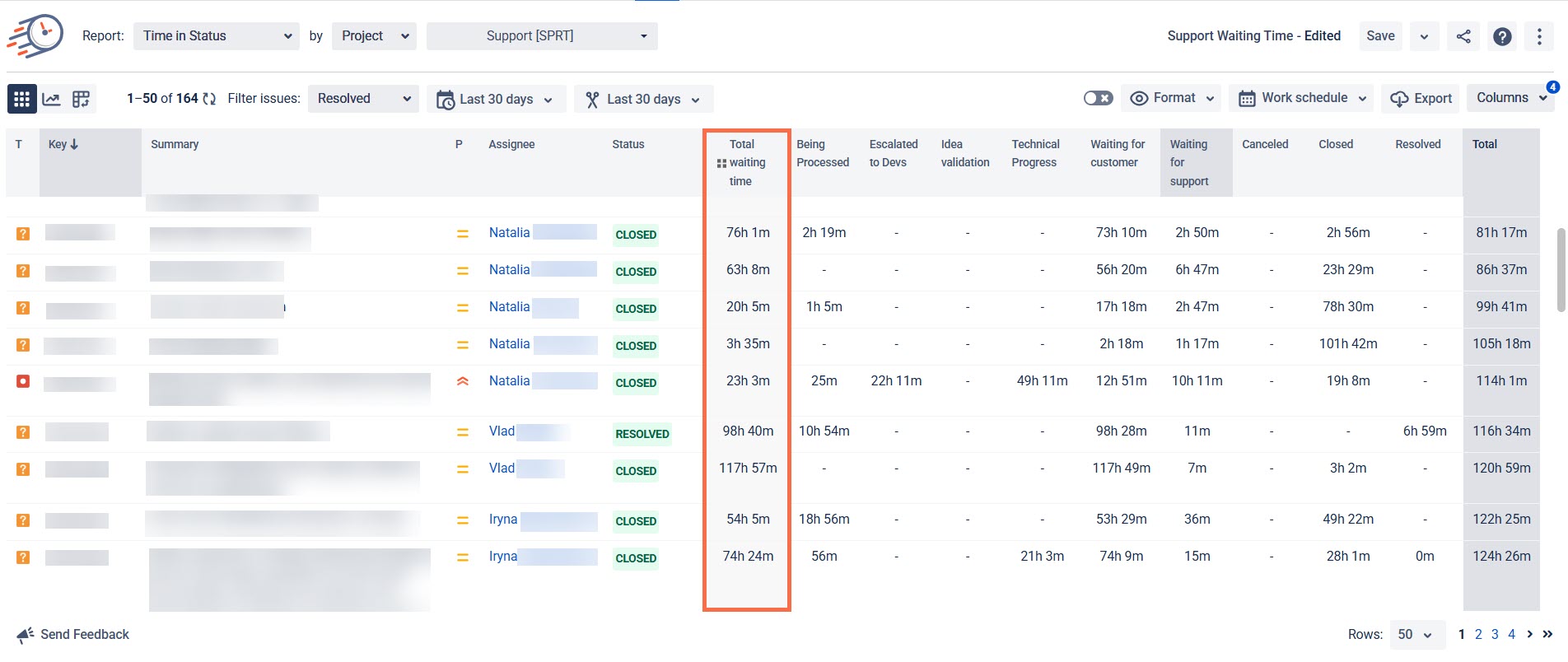Click the Summary column header

[175, 144]
